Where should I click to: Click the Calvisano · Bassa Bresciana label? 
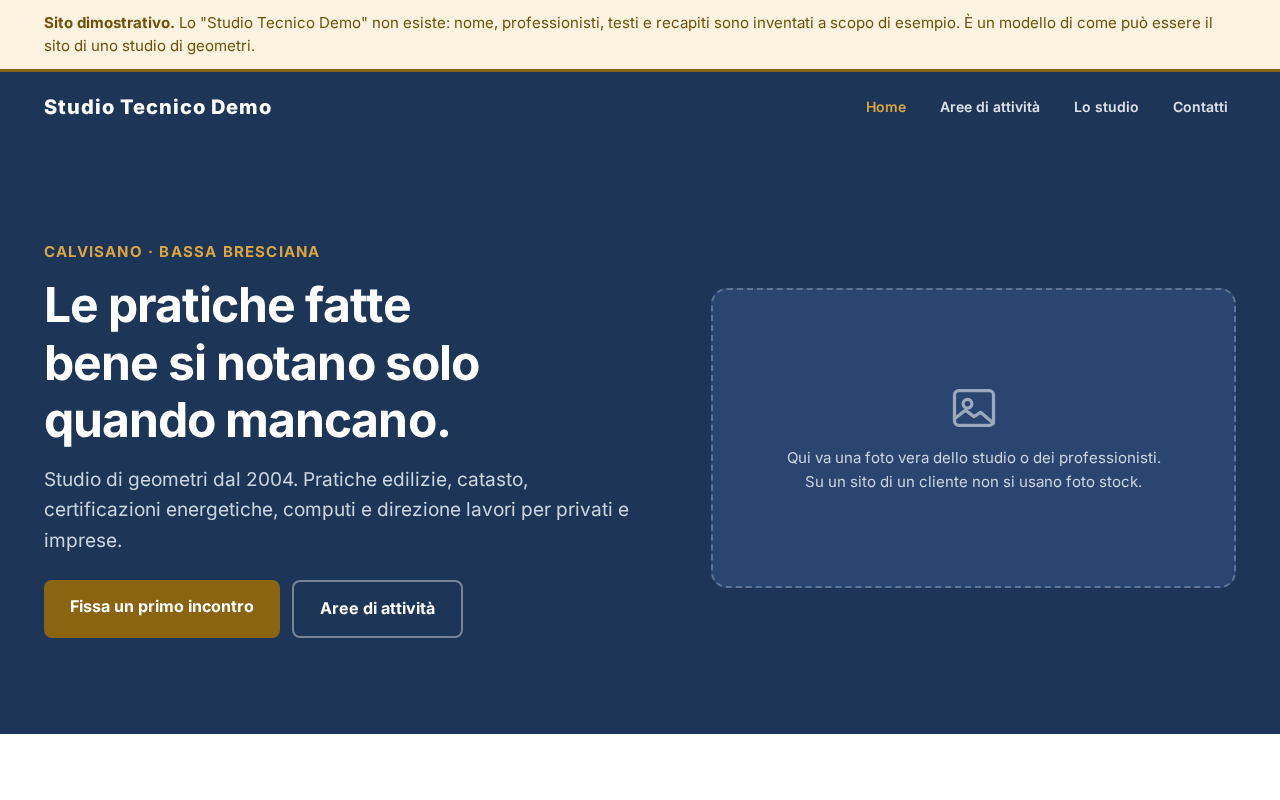coord(182,252)
